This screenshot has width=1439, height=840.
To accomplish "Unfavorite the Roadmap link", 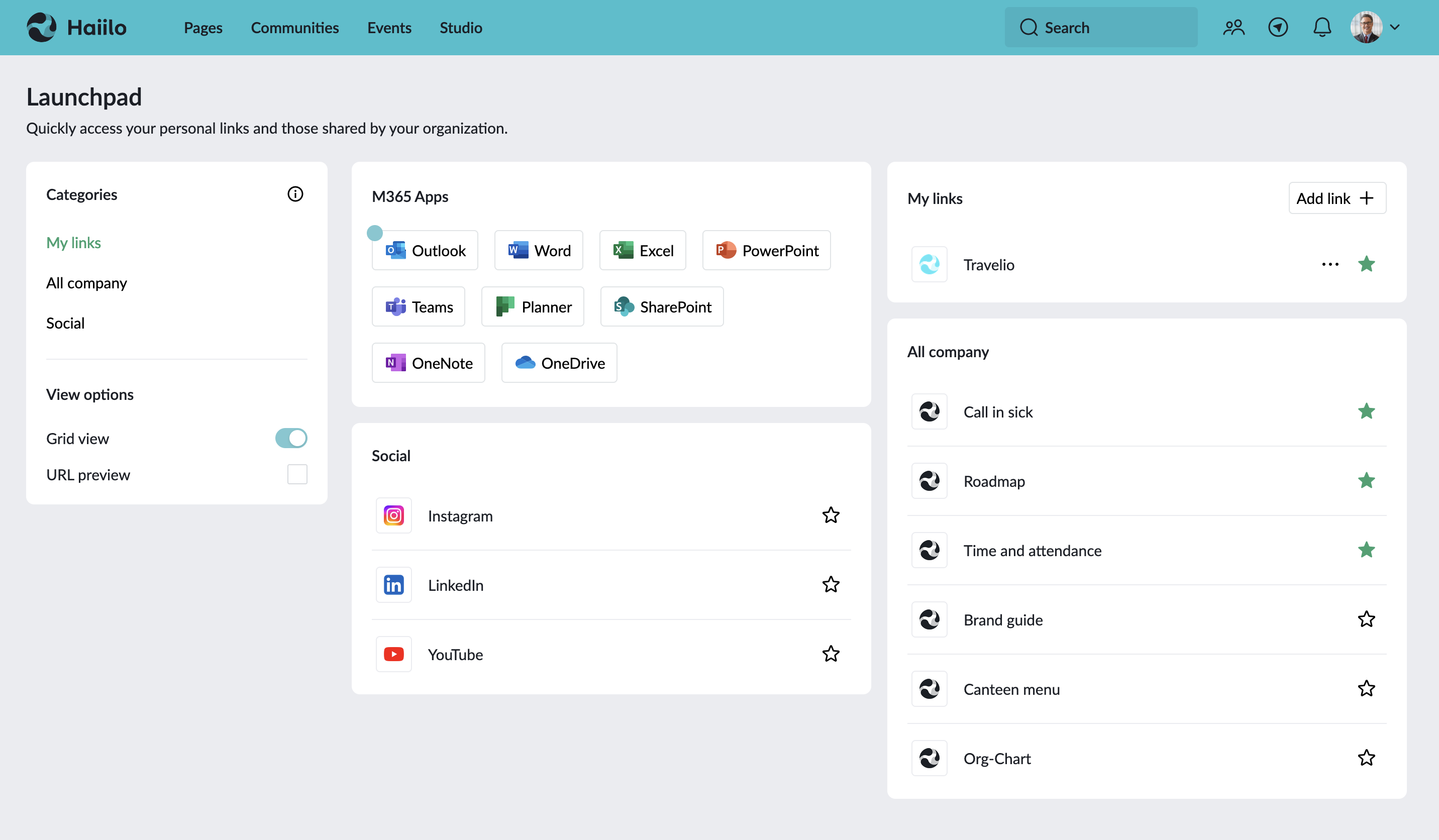I will (1367, 481).
